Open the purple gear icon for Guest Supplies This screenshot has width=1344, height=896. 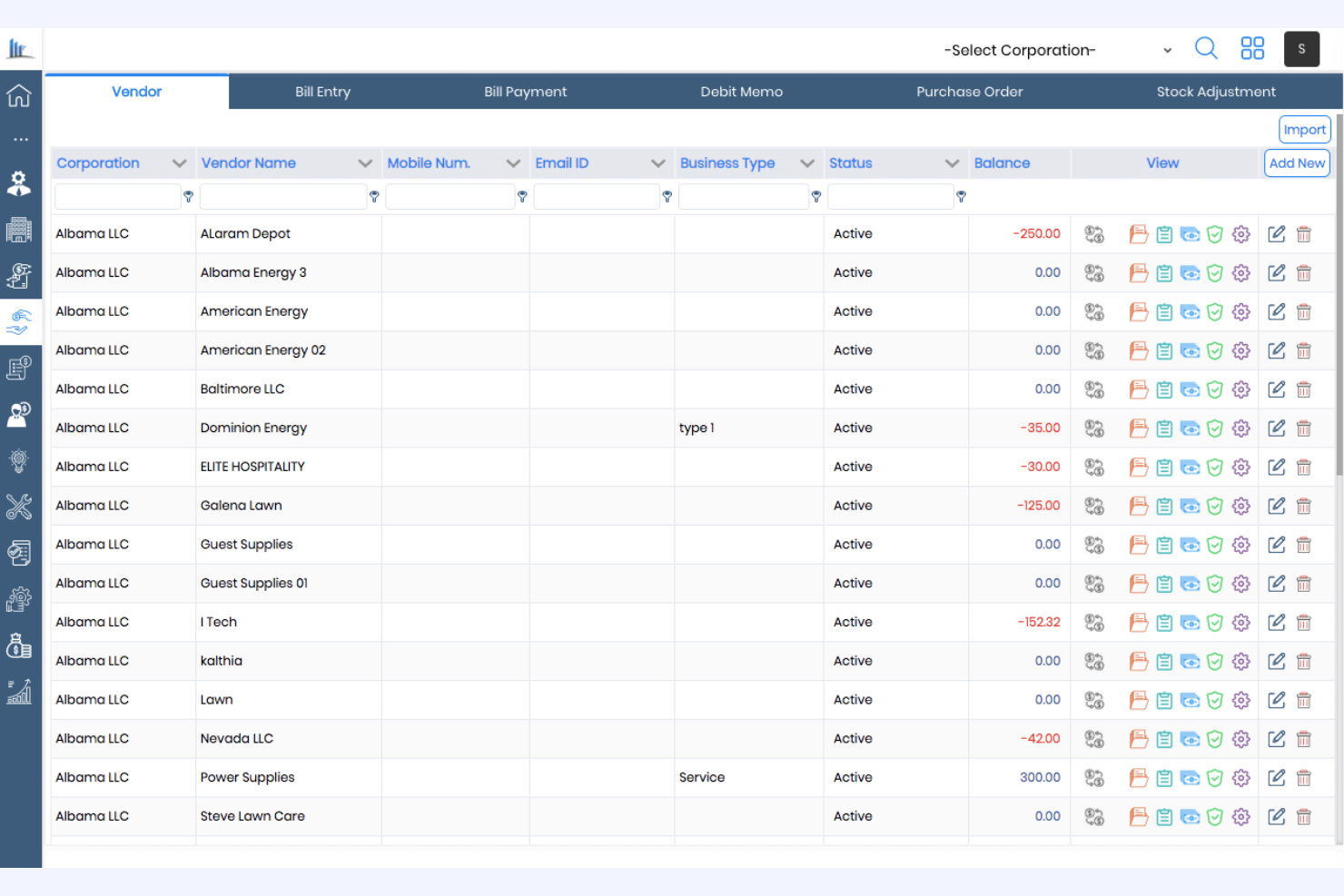(x=1241, y=545)
